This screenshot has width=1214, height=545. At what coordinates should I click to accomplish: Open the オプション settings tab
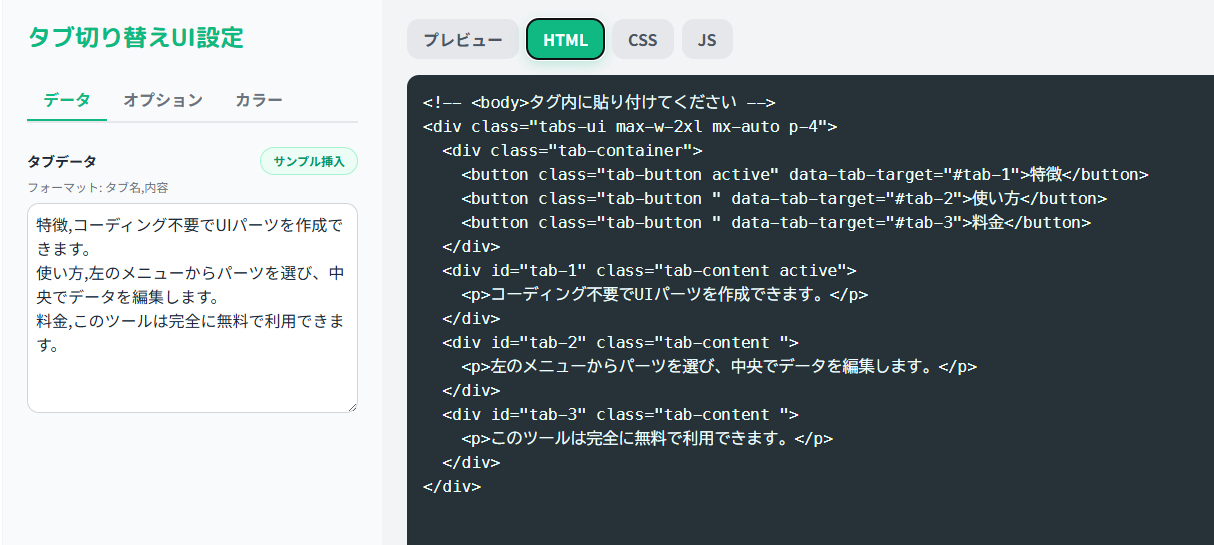(x=163, y=100)
